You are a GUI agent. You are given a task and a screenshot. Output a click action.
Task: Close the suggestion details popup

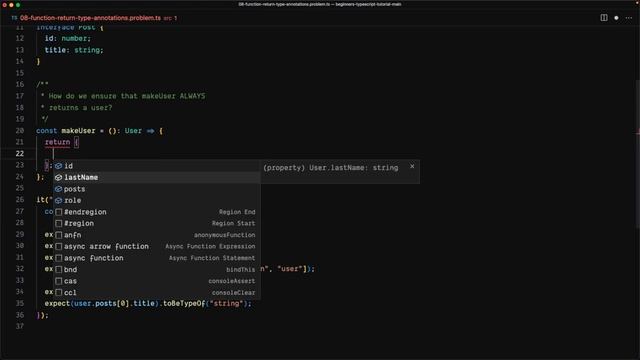pos(412,166)
